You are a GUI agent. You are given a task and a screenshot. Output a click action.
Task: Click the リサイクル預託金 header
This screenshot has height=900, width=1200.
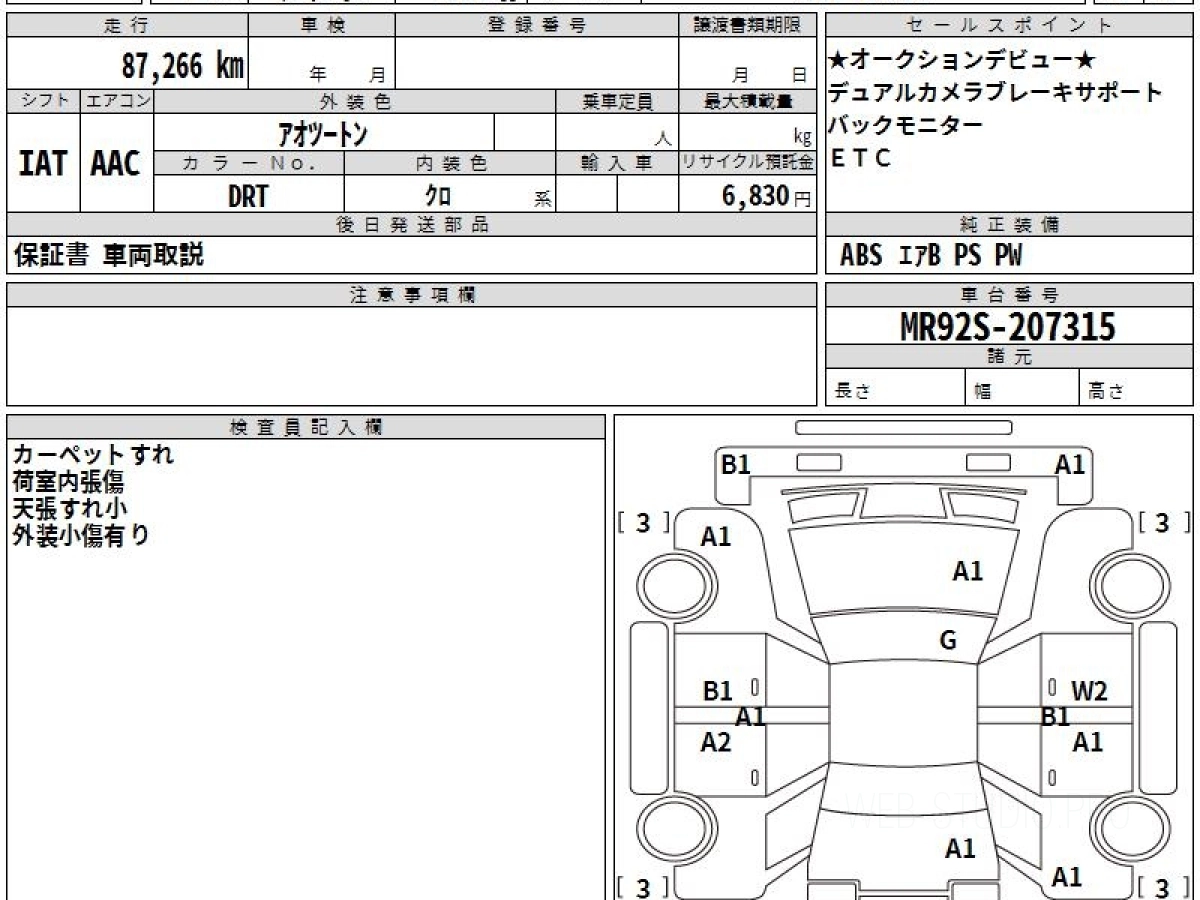pyautogui.click(x=748, y=163)
